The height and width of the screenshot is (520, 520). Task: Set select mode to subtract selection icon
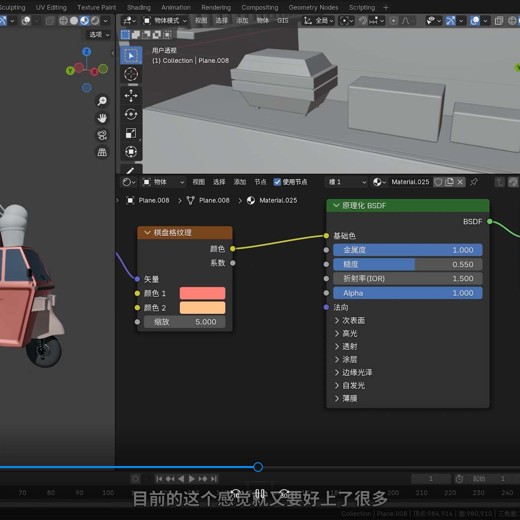coord(146,35)
